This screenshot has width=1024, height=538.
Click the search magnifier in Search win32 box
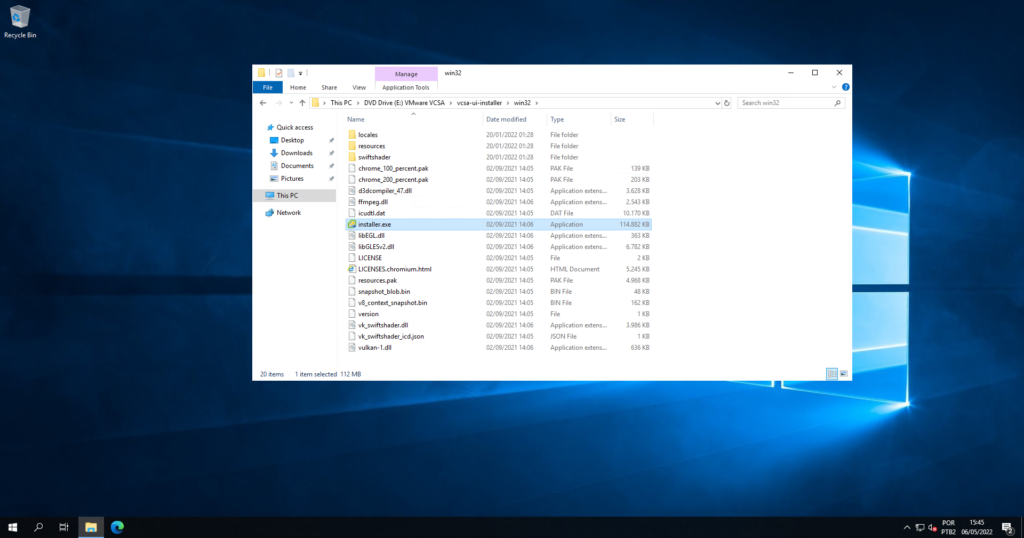click(x=837, y=103)
